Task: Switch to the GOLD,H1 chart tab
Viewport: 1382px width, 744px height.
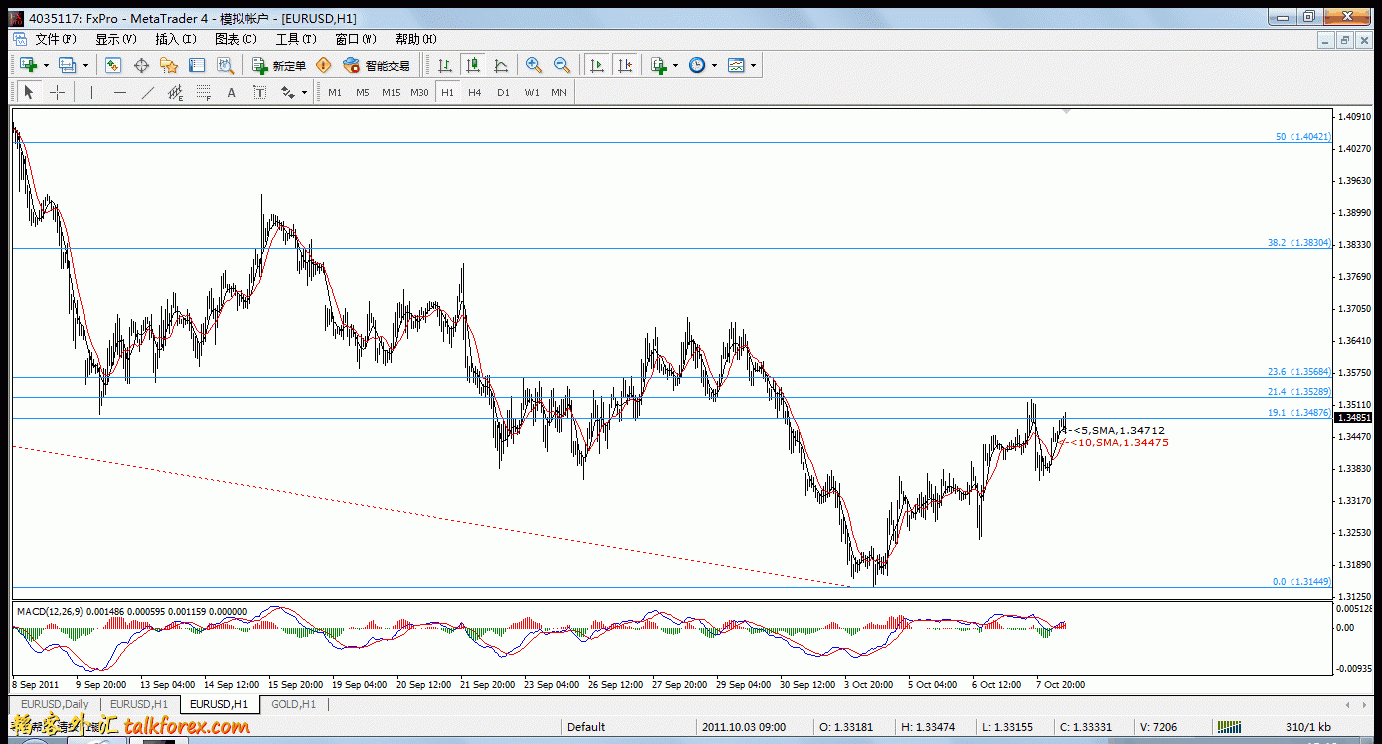Action: coord(294,704)
